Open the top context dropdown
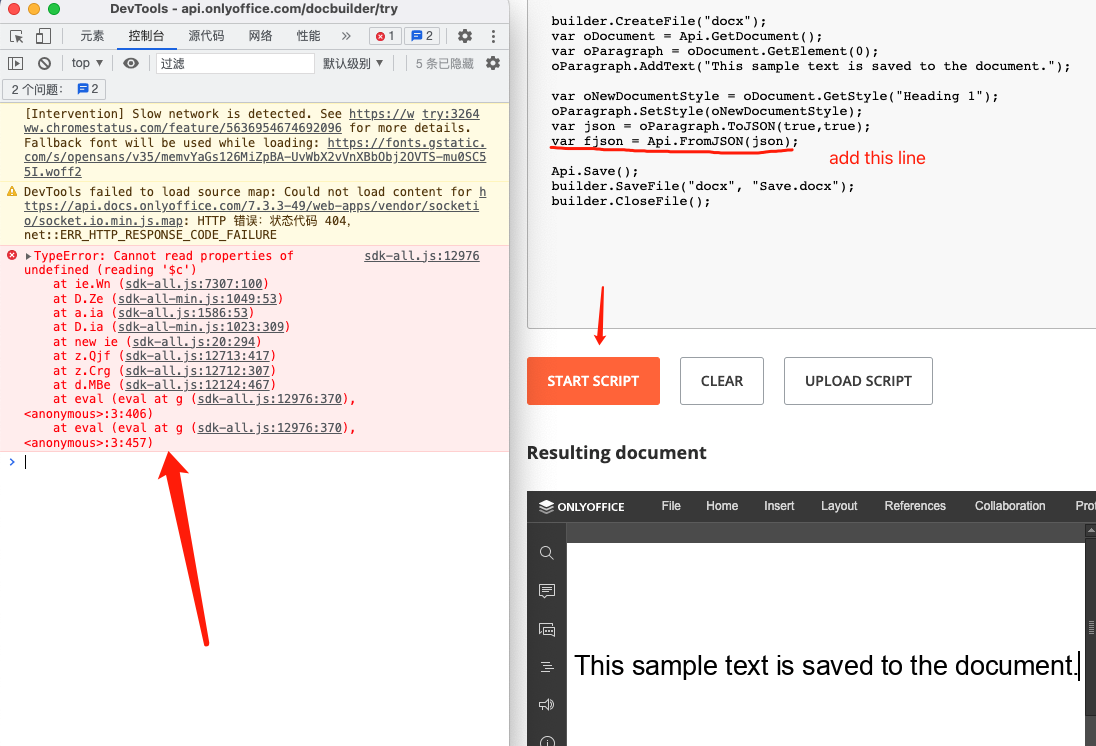Screen dimensions: 1096x746 click(87, 63)
